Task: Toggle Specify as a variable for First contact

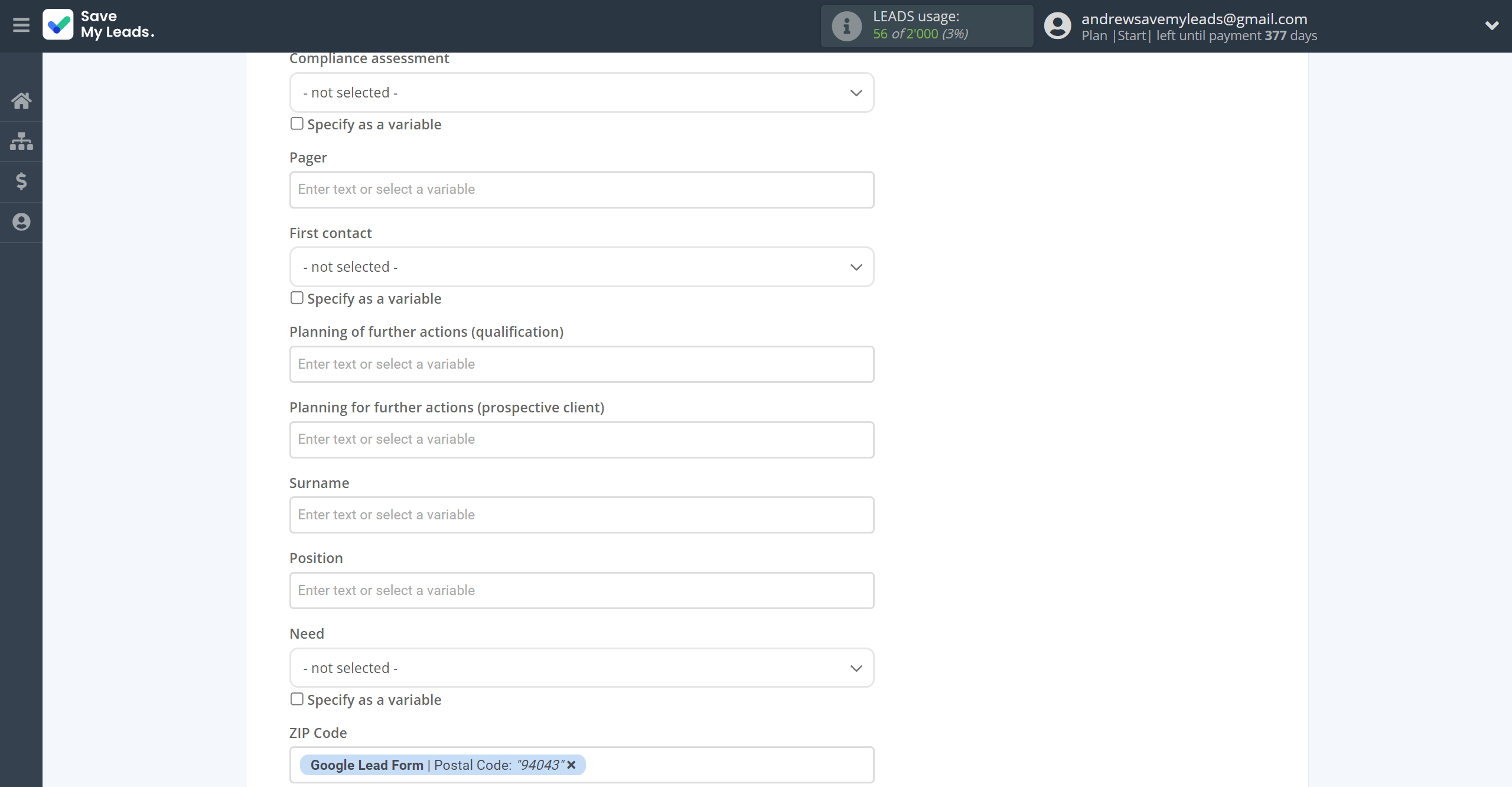Action: [296, 297]
